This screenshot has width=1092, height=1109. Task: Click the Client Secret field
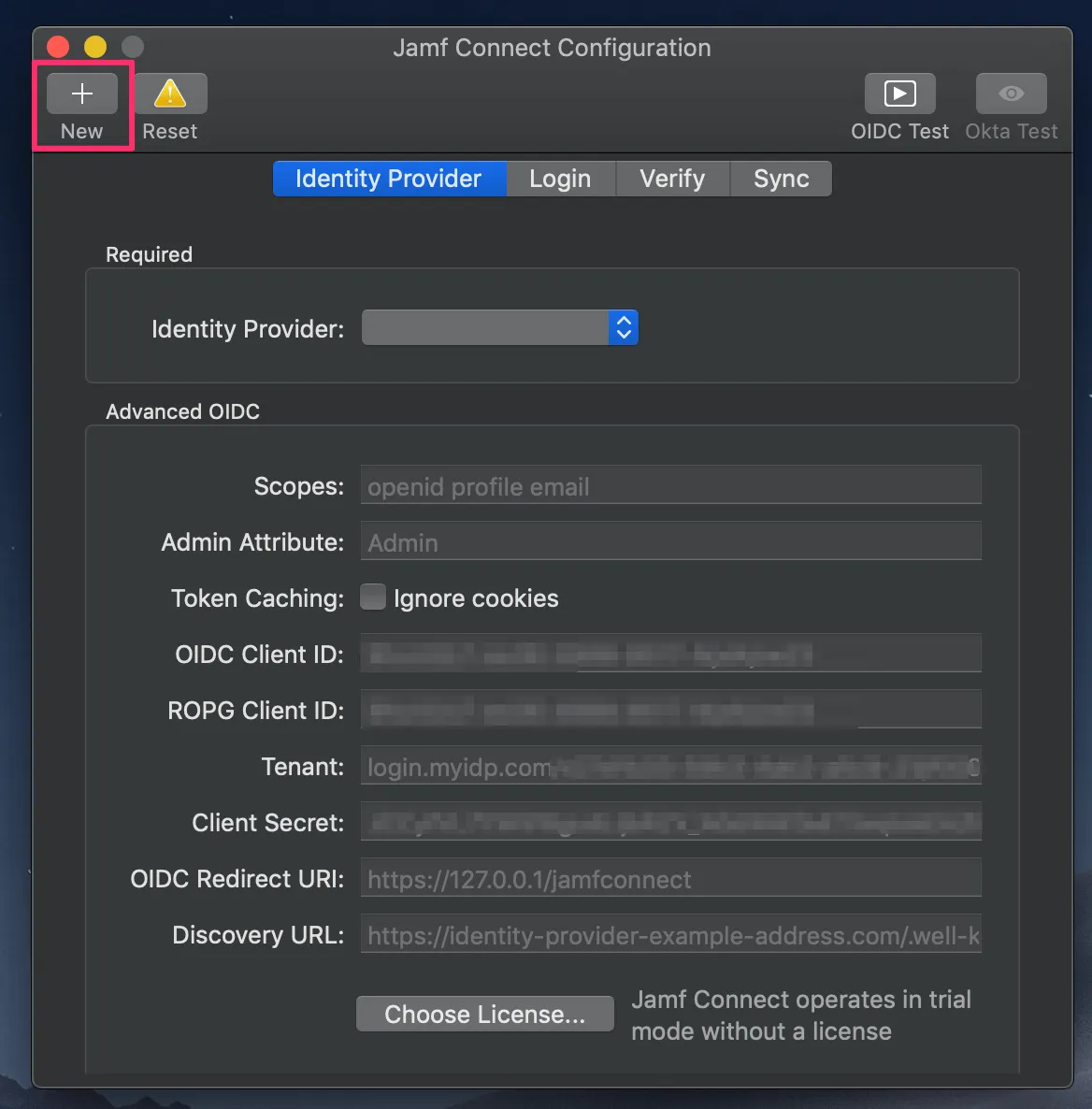[670, 821]
